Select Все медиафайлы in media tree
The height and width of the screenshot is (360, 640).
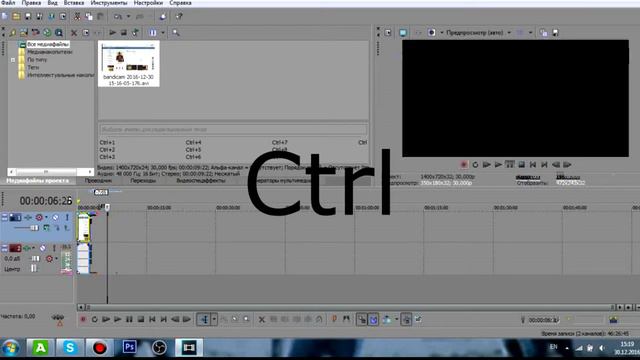click(x=48, y=44)
